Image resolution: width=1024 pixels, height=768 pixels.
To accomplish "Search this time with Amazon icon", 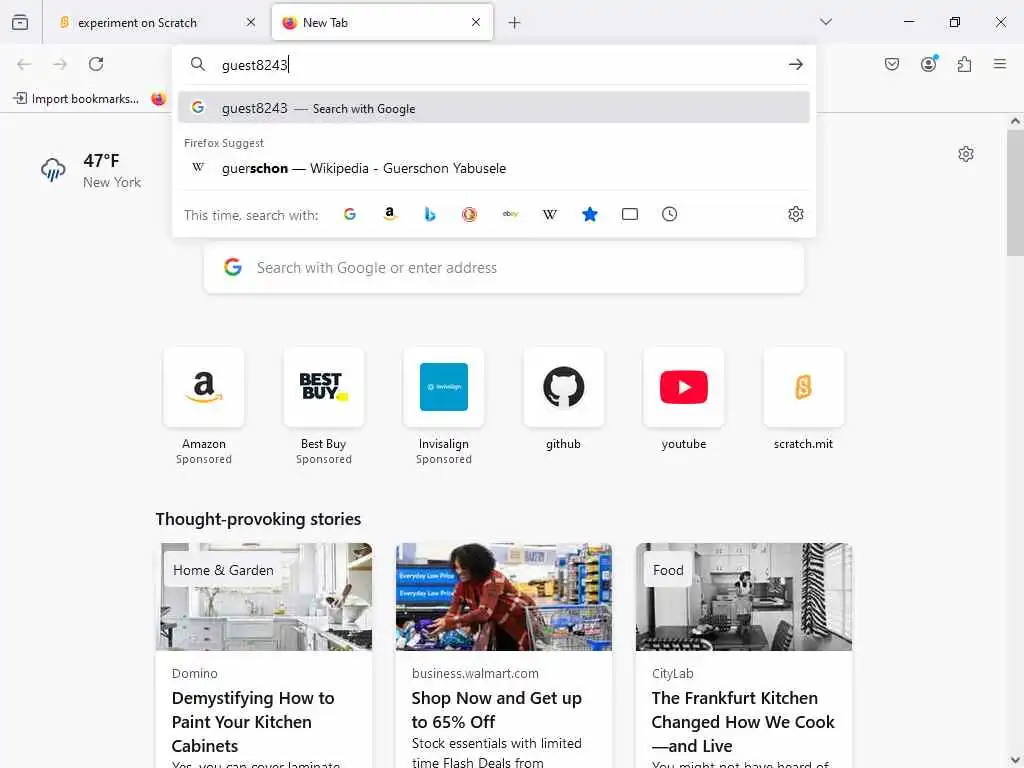I will [390, 214].
